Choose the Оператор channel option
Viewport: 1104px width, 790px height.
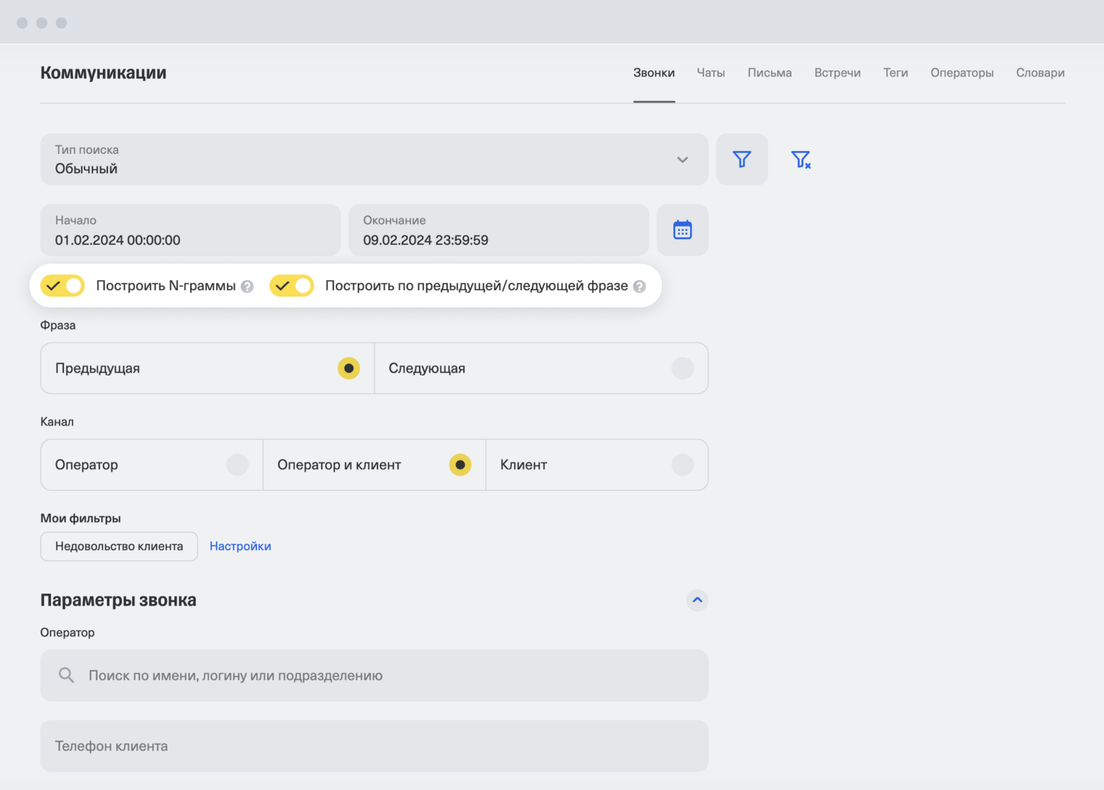[x=151, y=465]
